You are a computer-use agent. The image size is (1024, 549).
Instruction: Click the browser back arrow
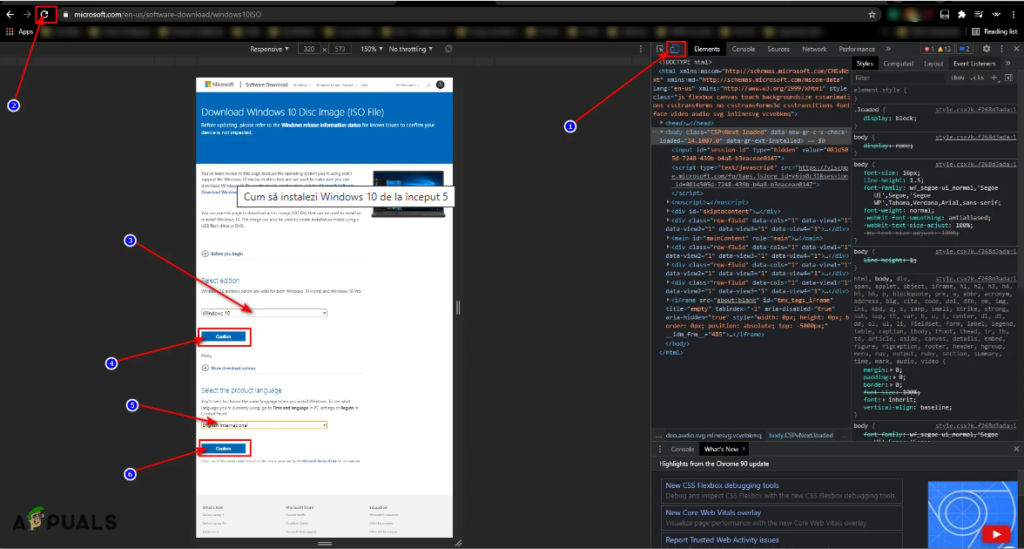click(x=10, y=14)
